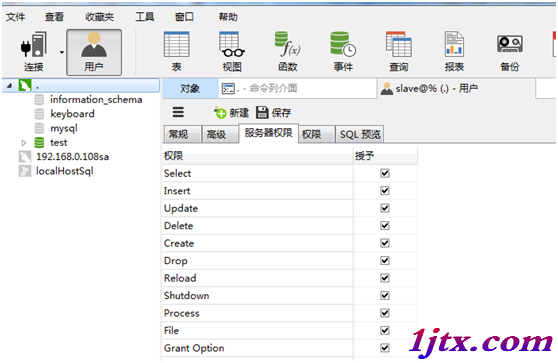The width and height of the screenshot is (558, 363).
Task: Select the localHostSql connection
Action: pos(64,171)
